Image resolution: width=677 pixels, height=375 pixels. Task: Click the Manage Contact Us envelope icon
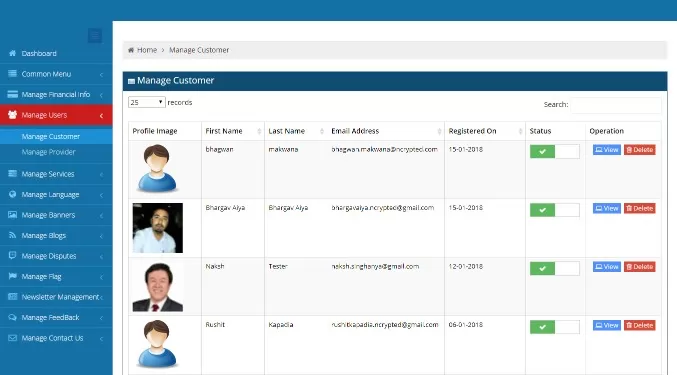(x=13, y=338)
